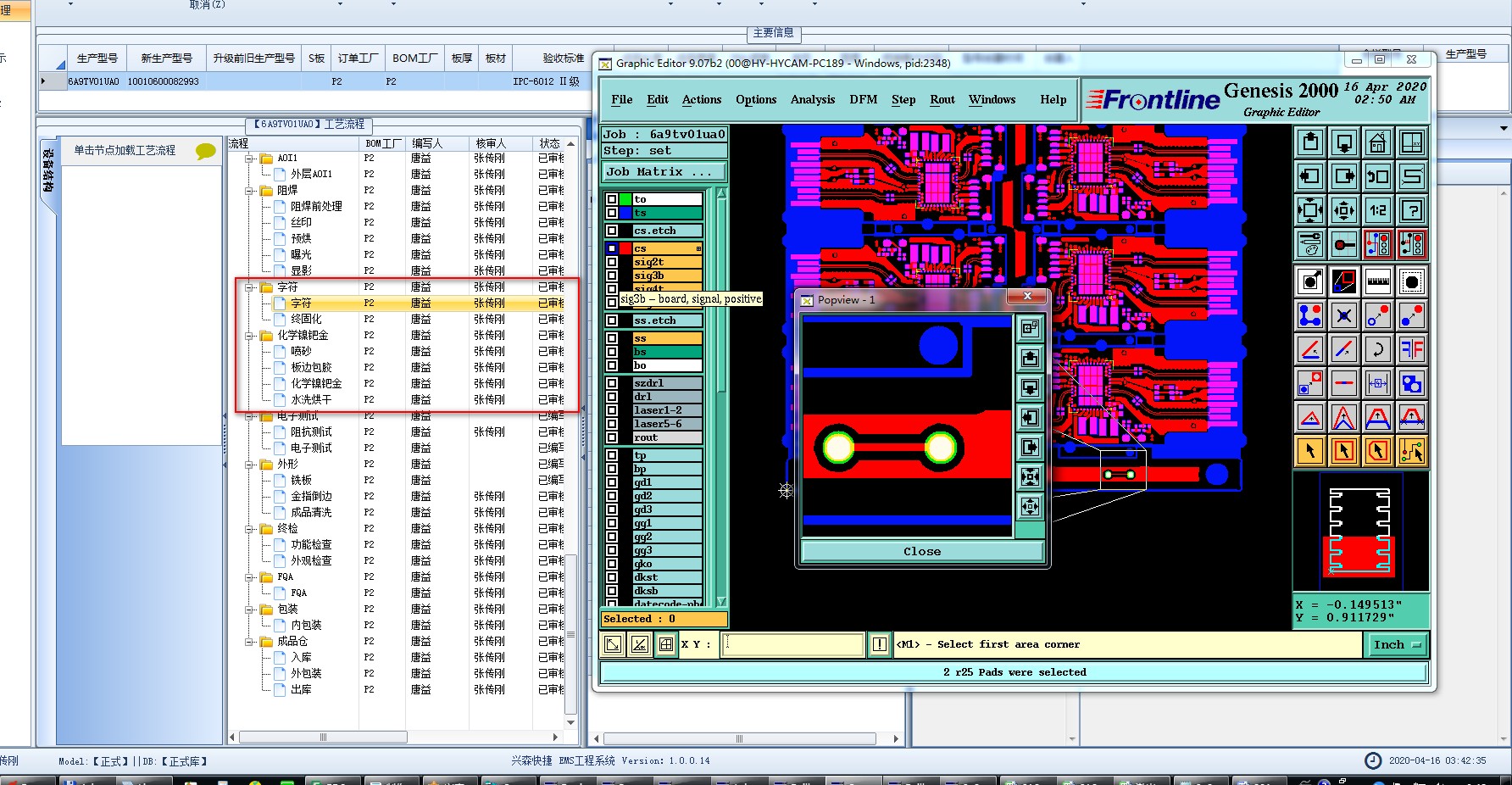1512x785 pixels.
Task: Click the polygon select arrow tool
Action: click(x=1378, y=451)
